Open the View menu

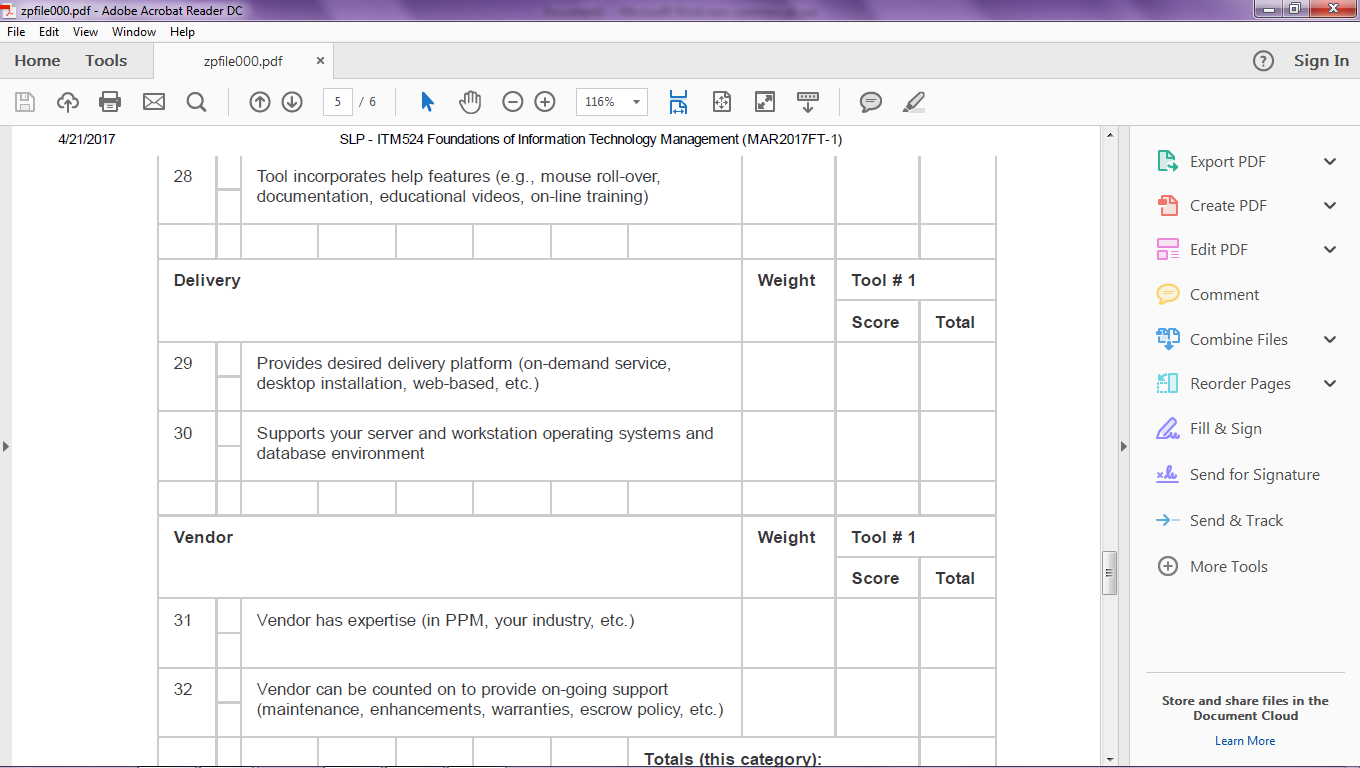pos(86,31)
